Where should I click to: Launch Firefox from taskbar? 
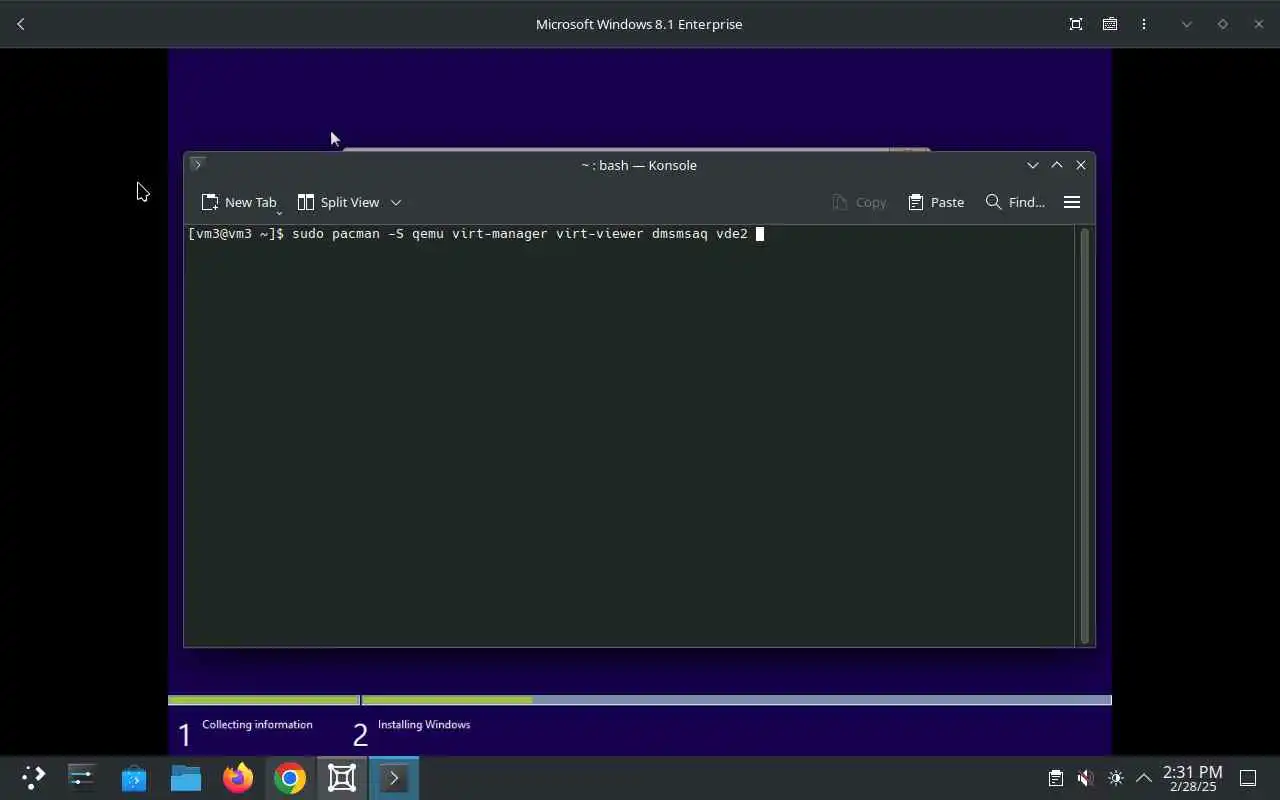click(238, 778)
